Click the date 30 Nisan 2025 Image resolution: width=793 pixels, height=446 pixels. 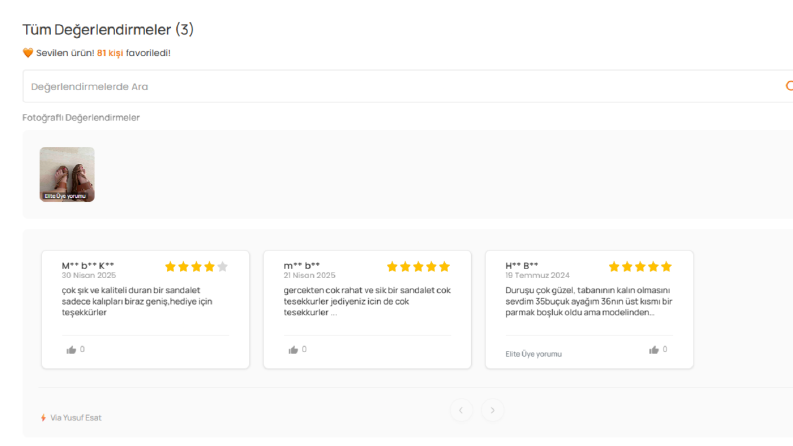point(89,275)
